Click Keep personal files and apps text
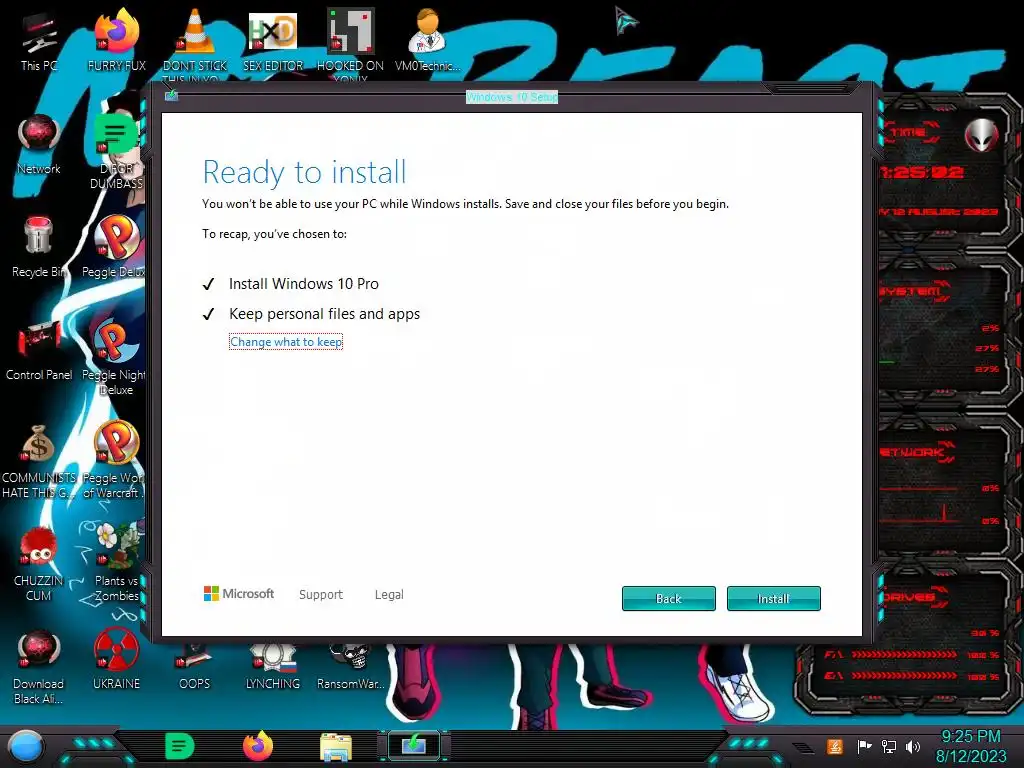 pyautogui.click(x=325, y=314)
